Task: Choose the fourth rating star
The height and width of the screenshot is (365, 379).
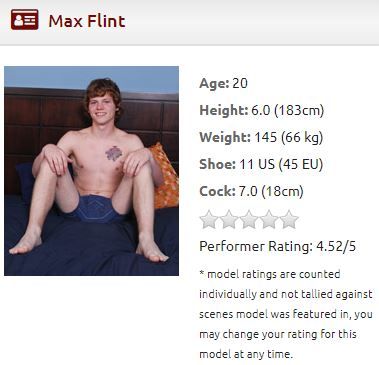Action: 269,219
